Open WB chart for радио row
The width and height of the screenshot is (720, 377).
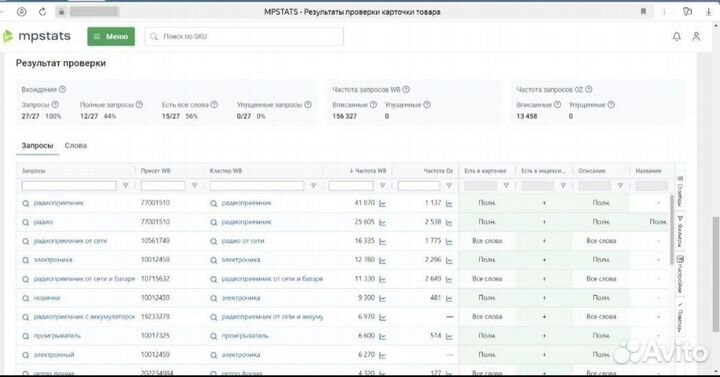click(x=382, y=222)
